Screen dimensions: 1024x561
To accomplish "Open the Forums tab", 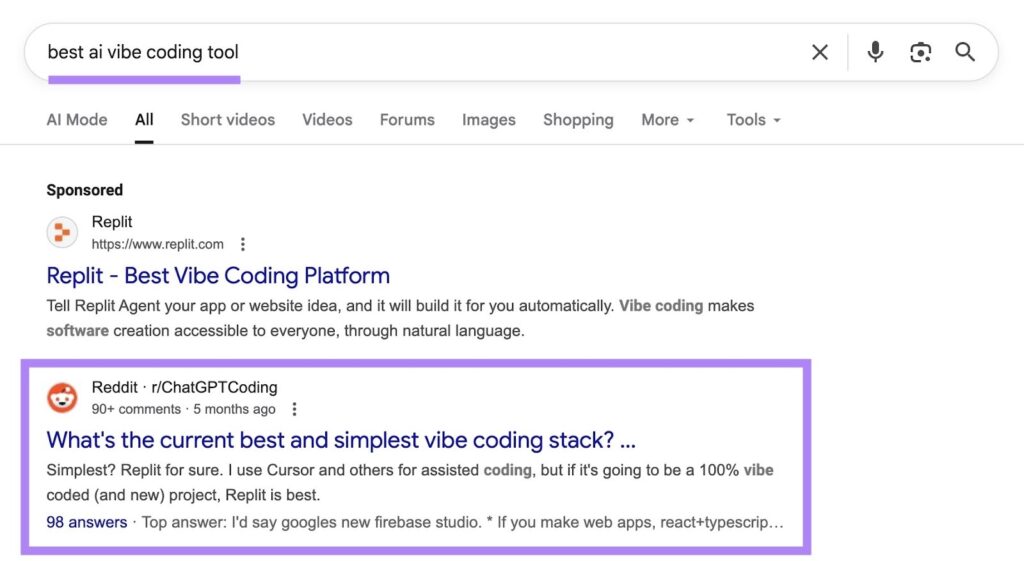I will [407, 120].
